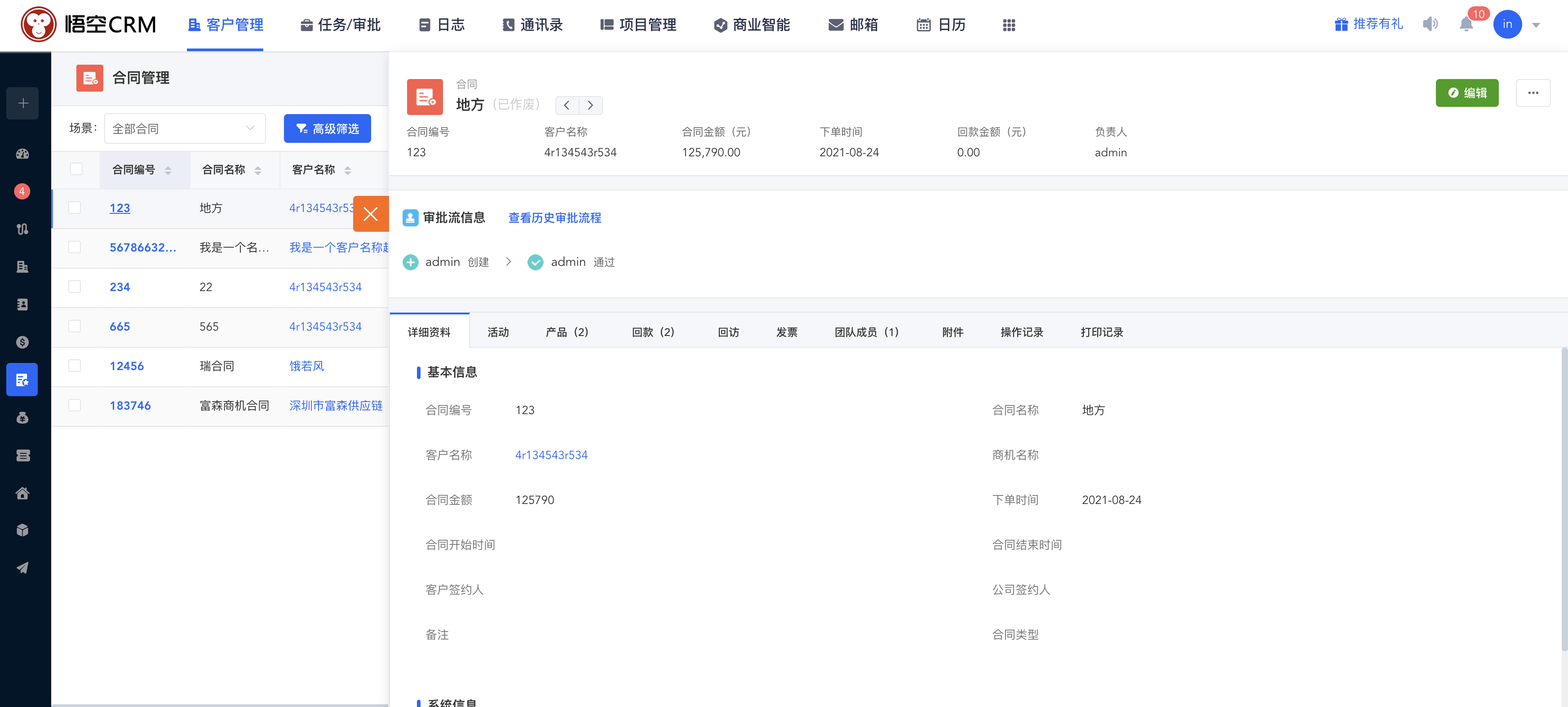The width and height of the screenshot is (1568, 707).
Task: Open the home-shaped sidebar icon
Action: pos(22,493)
